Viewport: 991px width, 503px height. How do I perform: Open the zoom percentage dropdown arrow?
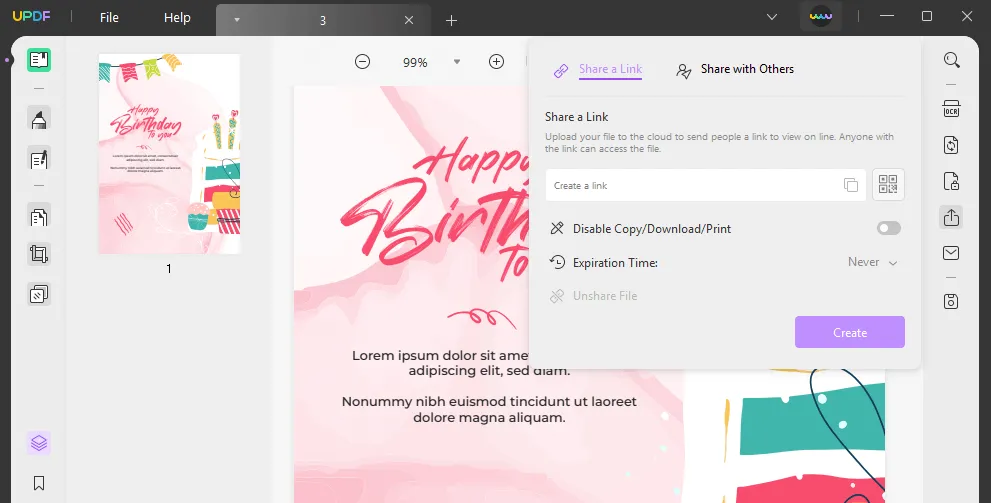[x=457, y=62]
